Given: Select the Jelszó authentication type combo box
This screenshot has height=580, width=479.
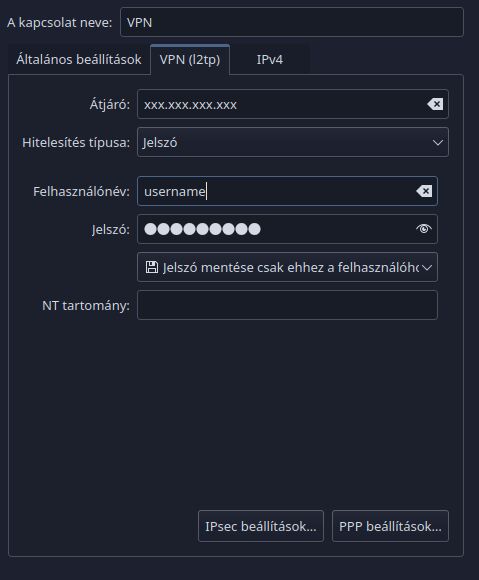Looking at the screenshot, I should click(x=293, y=142).
